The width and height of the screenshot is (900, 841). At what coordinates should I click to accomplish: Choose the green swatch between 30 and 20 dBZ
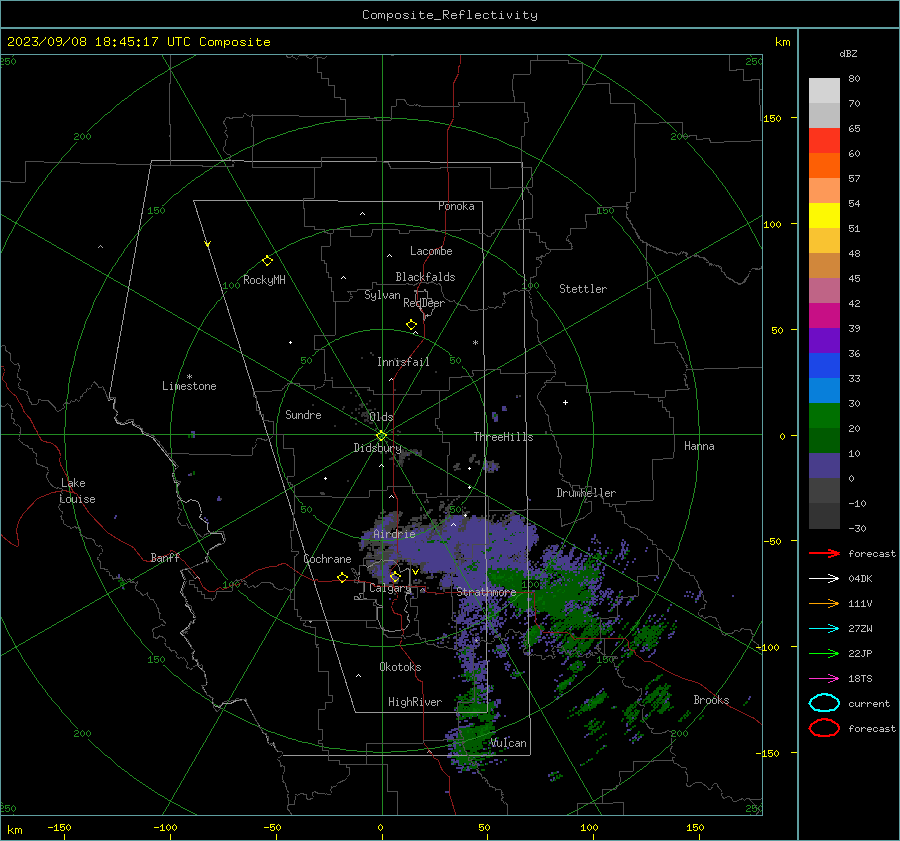824,416
